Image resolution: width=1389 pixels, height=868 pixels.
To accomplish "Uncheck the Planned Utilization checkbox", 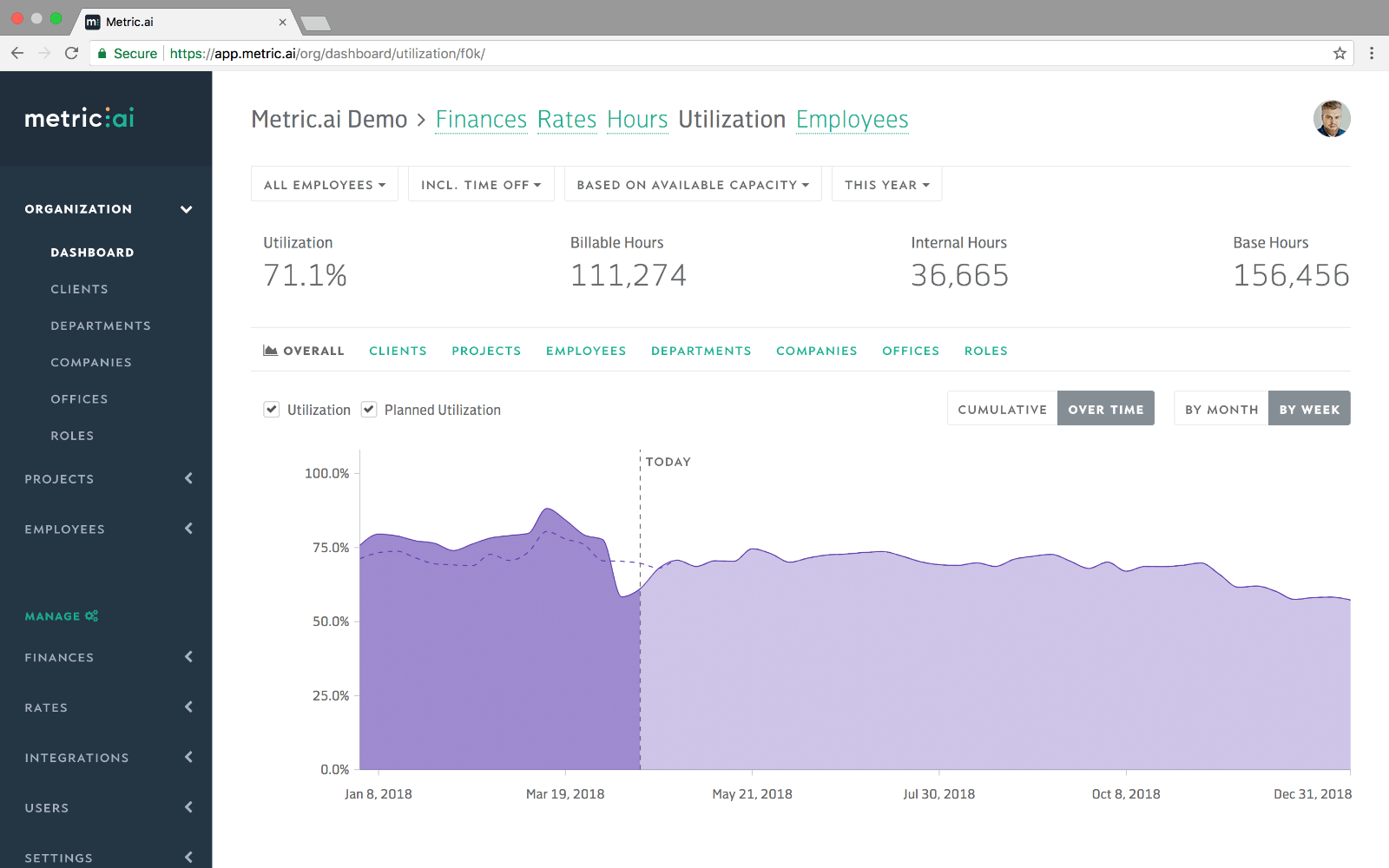I will (369, 410).
